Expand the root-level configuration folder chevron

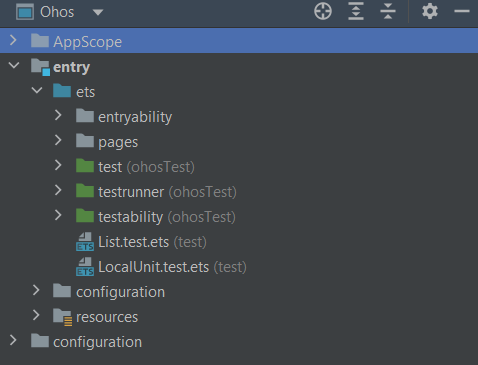[13, 340]
